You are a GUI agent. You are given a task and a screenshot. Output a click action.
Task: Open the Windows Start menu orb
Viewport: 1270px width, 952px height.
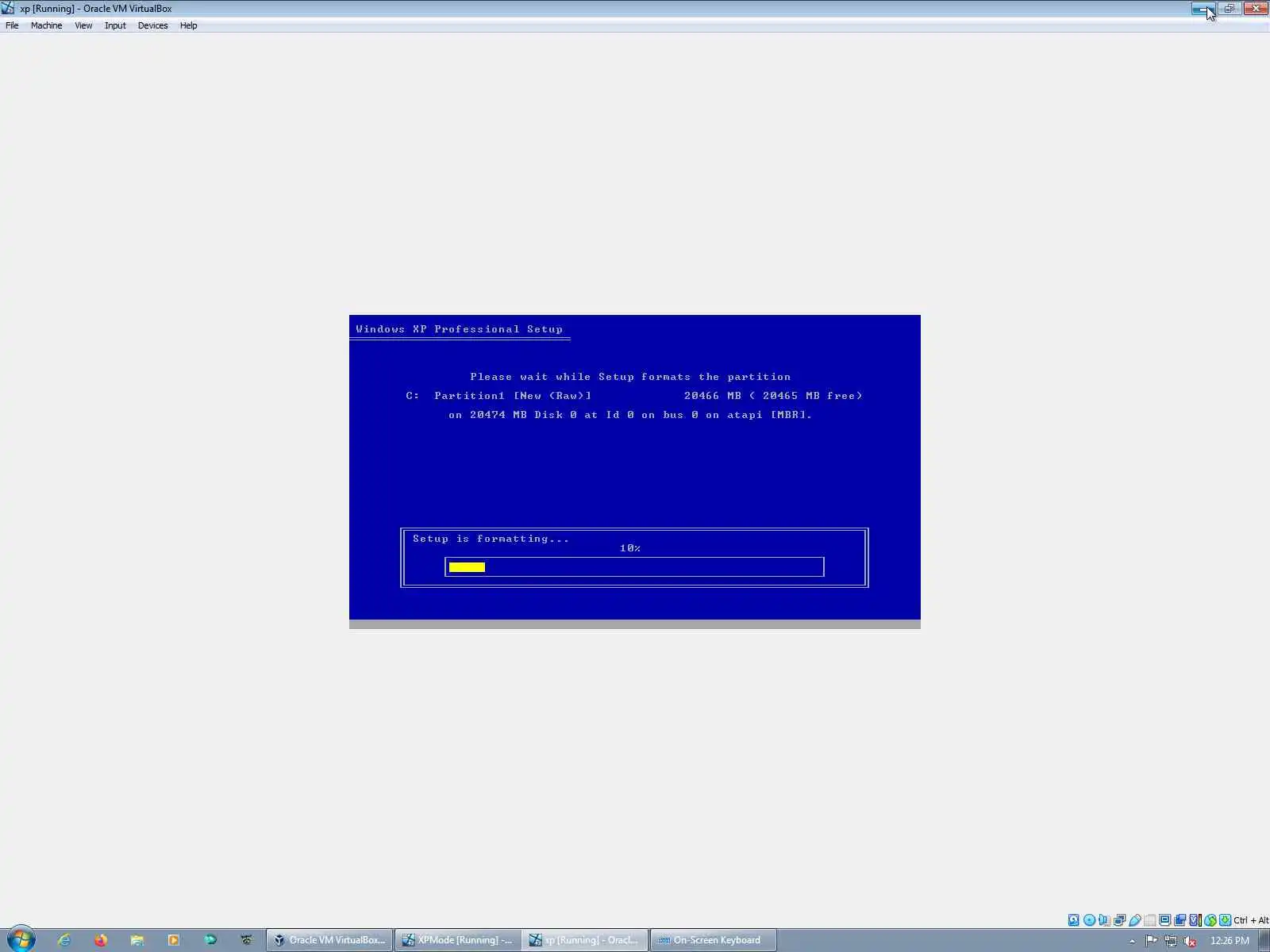tap(21, 939)
